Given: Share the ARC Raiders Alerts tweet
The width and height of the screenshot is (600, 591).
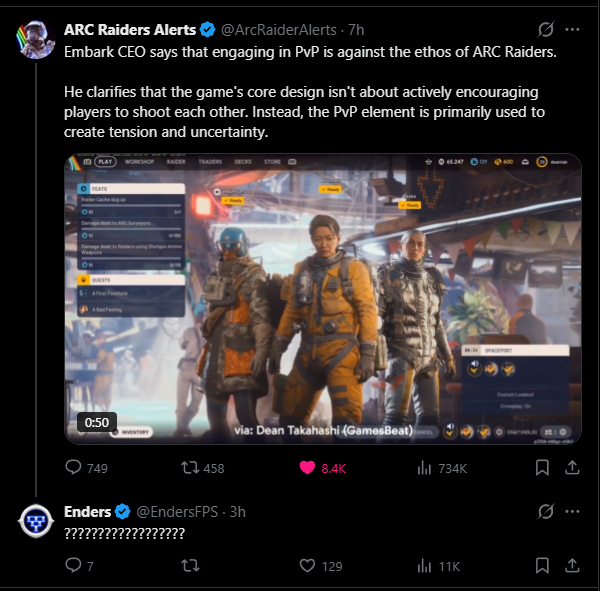Looking at the screenshot, I should [x=572, y=468].
